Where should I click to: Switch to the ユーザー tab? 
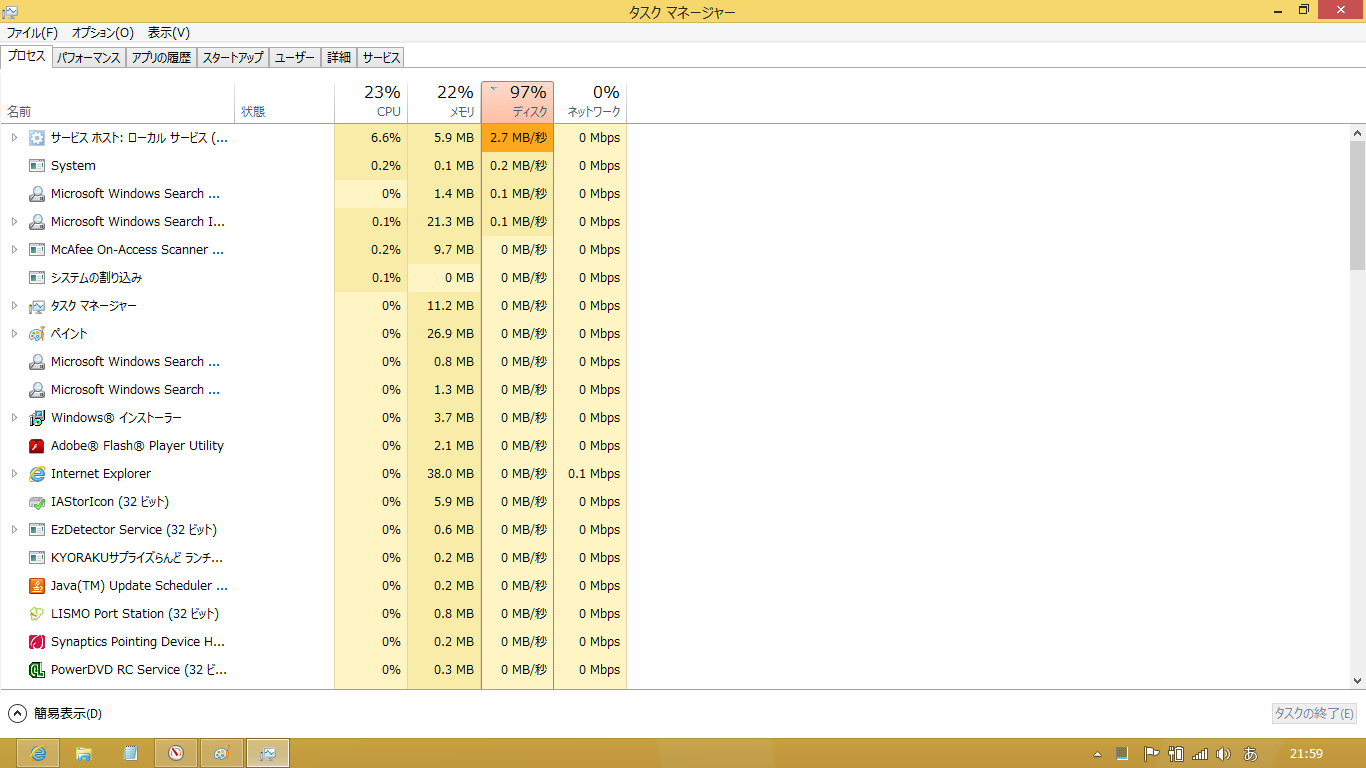click(x=295, y=58)
